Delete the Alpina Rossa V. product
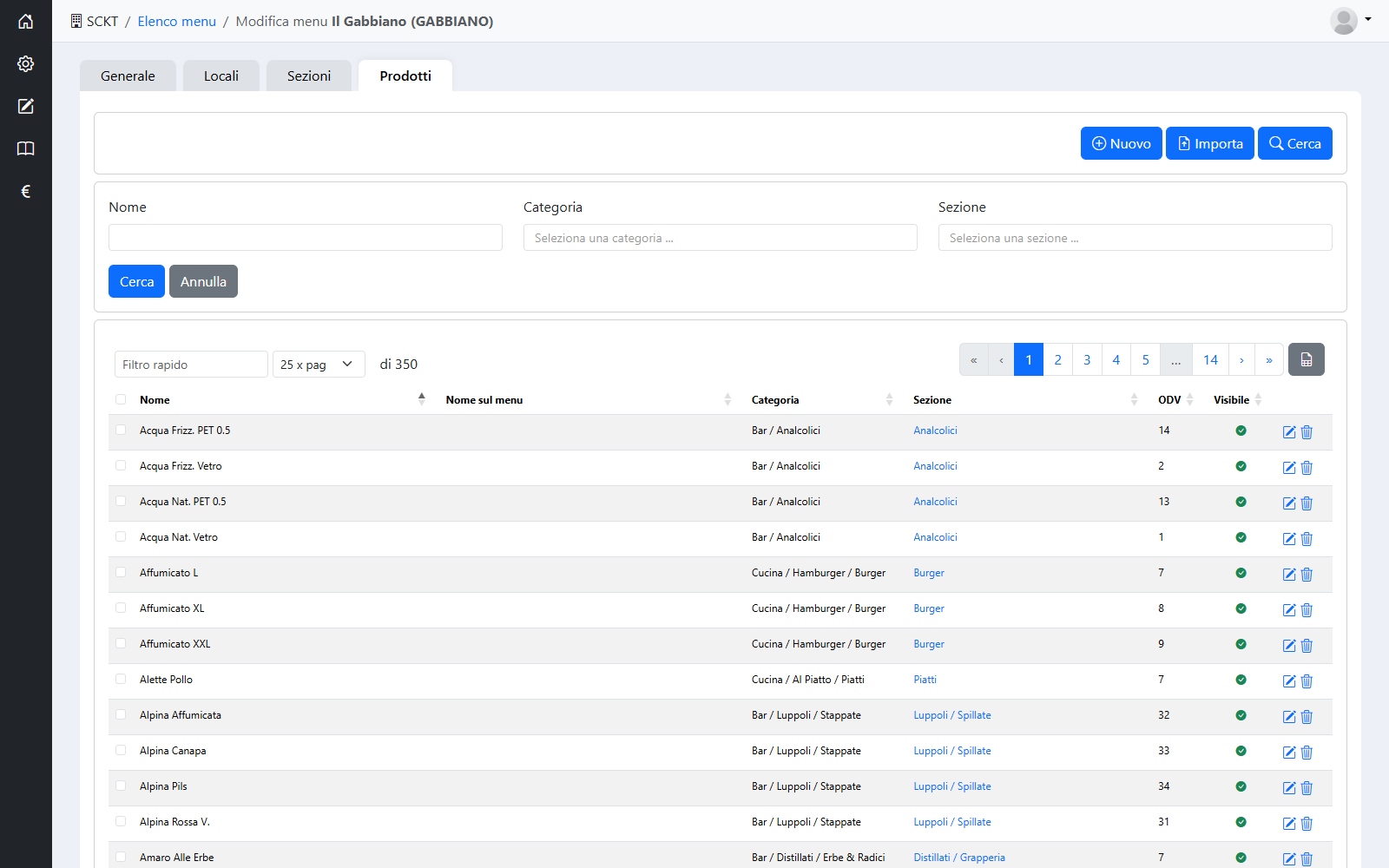 point(1307,824)
